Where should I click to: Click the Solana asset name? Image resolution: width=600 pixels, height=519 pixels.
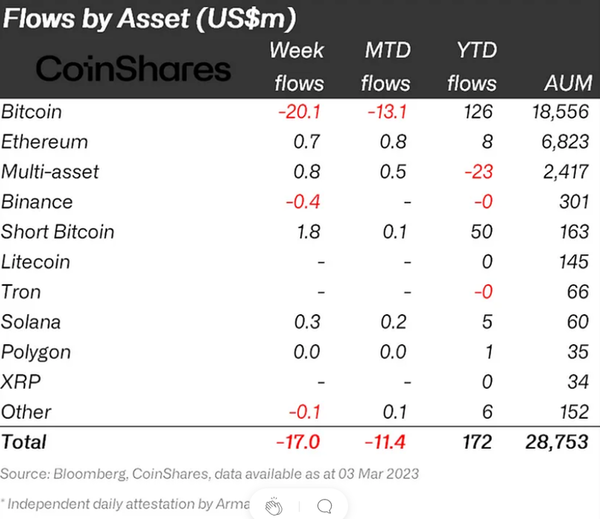tap(31, 322)
